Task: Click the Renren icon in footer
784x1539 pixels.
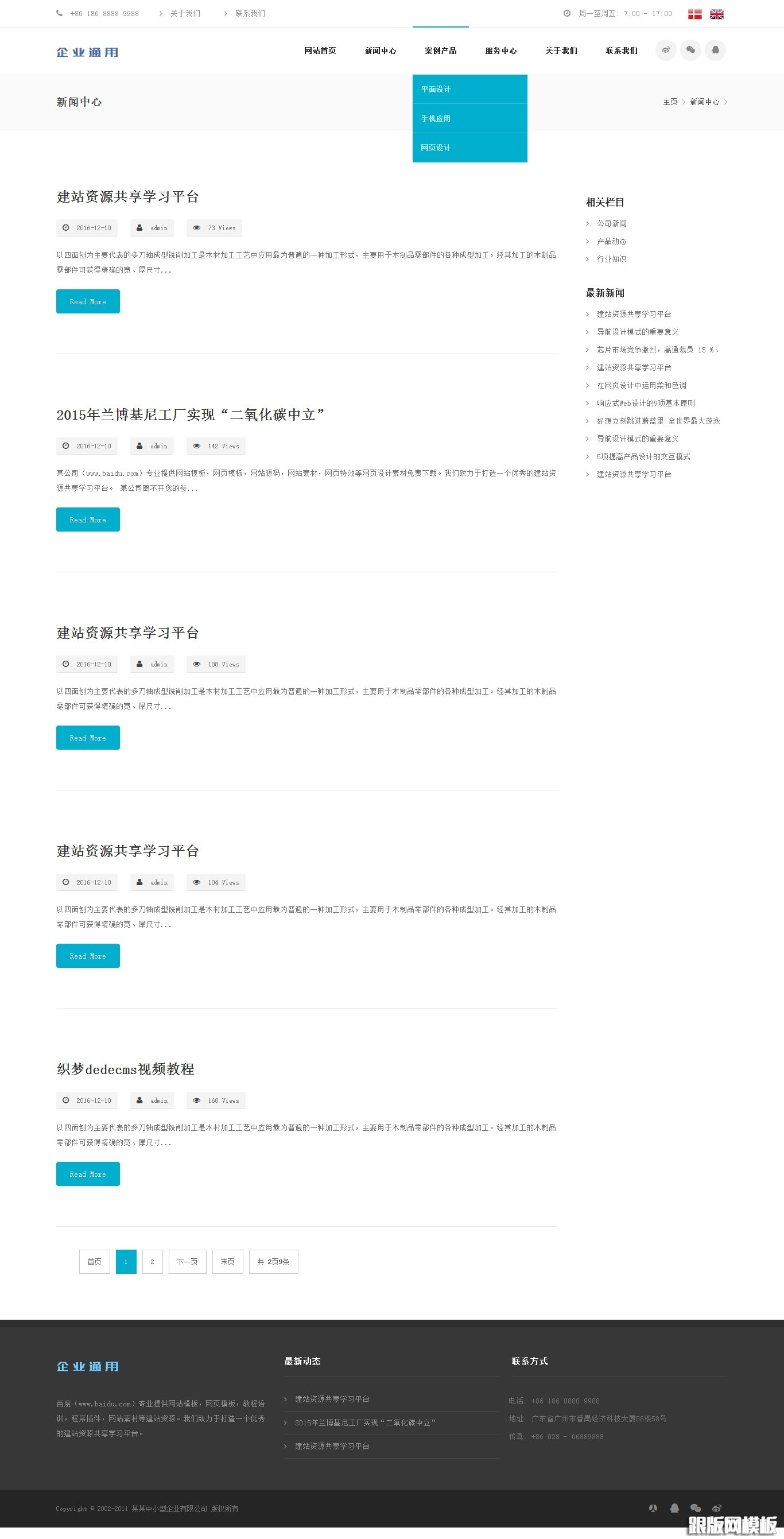Action: (653, 1508)
